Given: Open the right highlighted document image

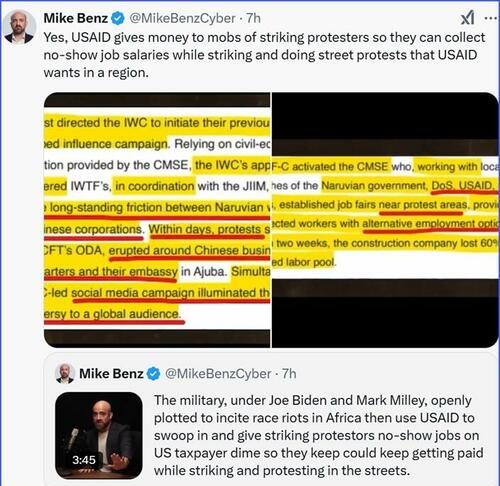Looking at the screenshot, I should (x=385, y=220).
